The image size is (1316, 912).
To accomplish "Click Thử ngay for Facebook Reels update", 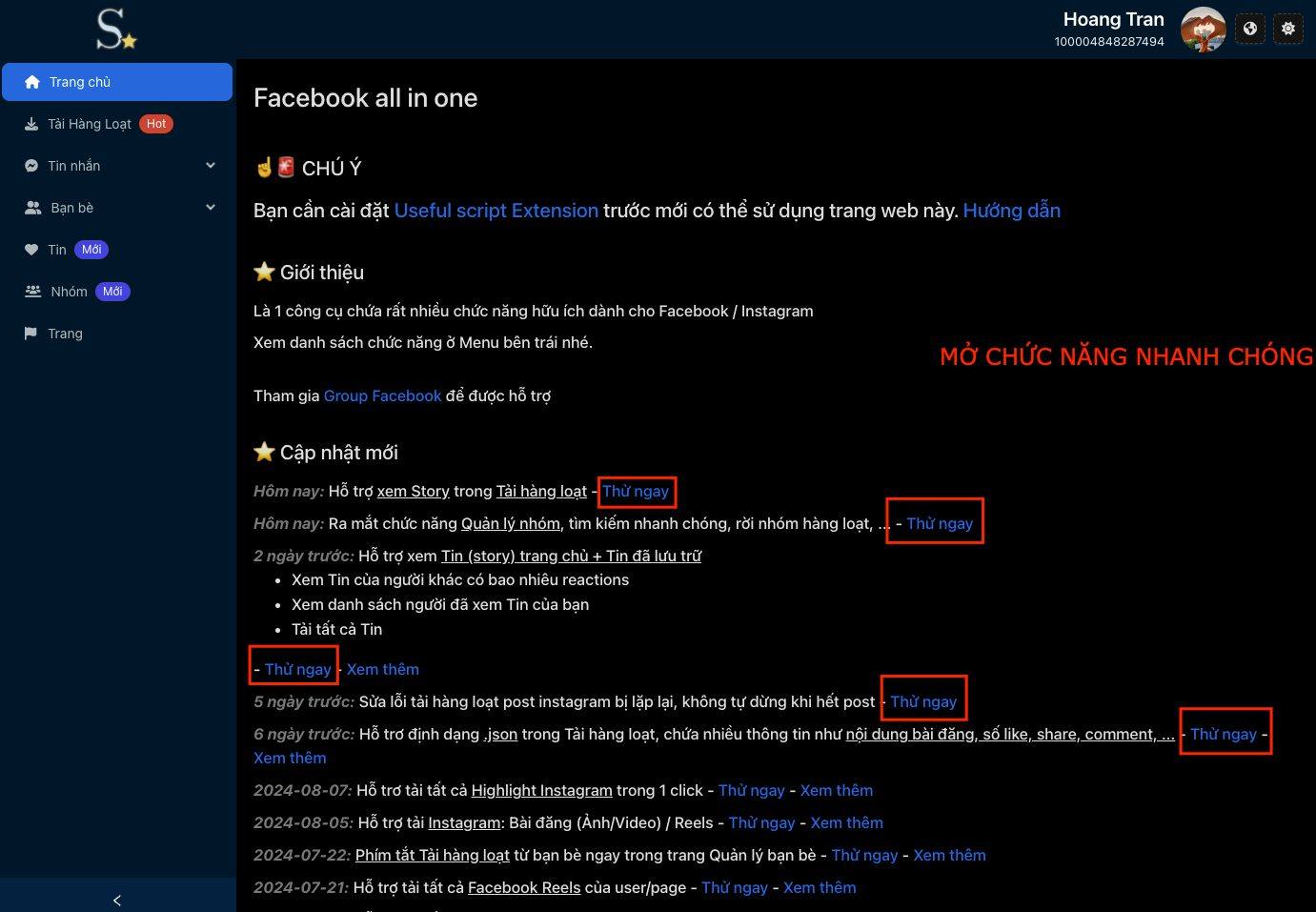I will click(735, 887).
